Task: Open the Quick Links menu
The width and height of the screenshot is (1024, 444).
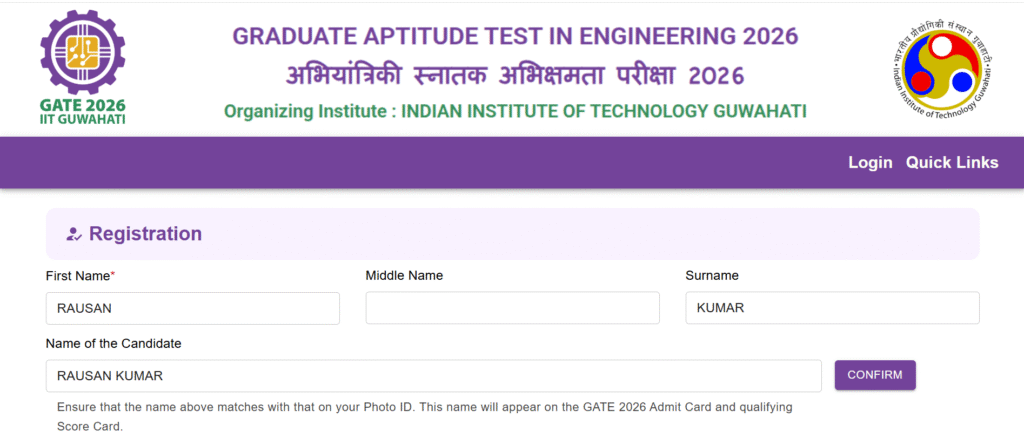Action: 952,163
